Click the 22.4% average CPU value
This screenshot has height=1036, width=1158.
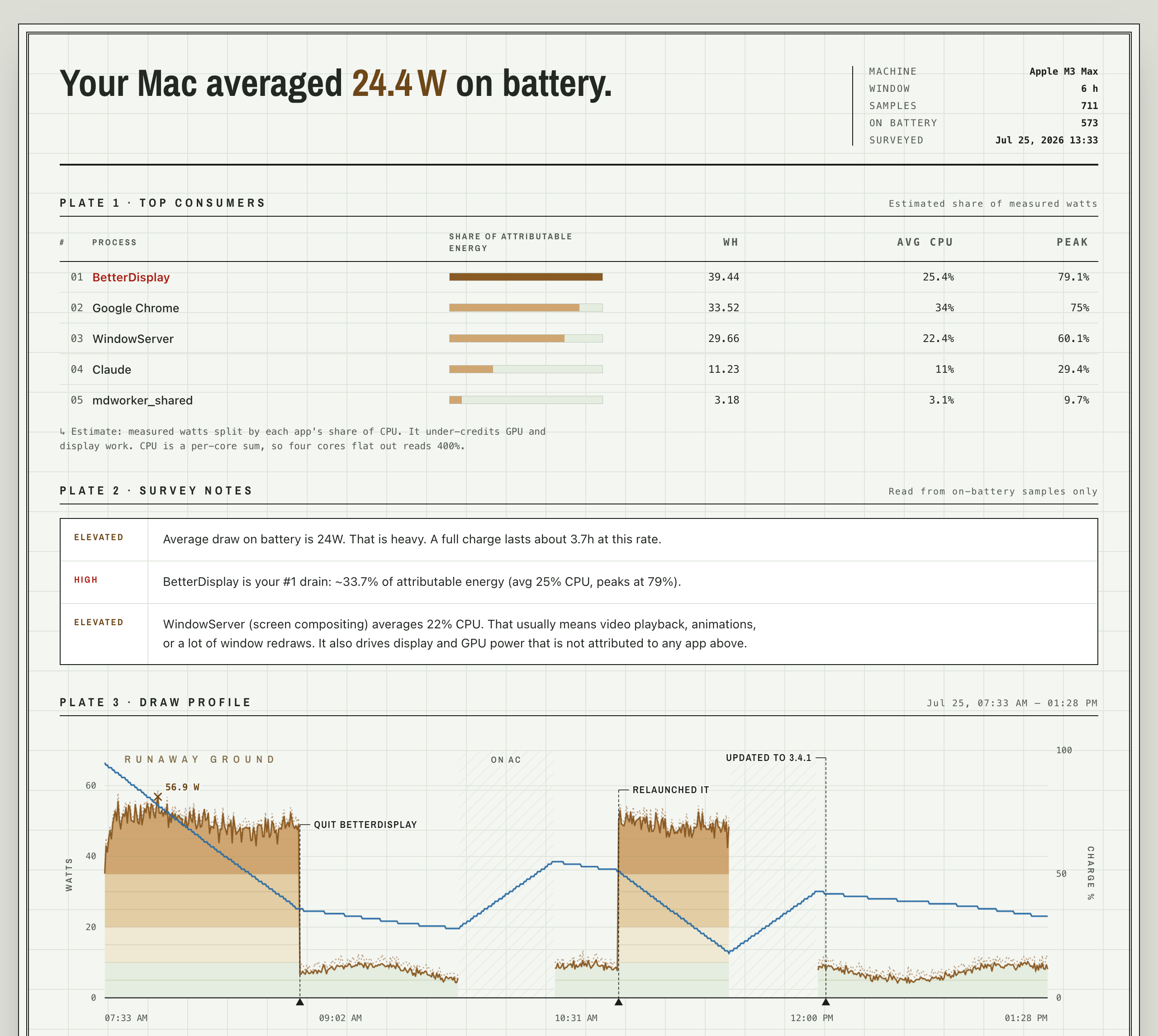(938, 339)
